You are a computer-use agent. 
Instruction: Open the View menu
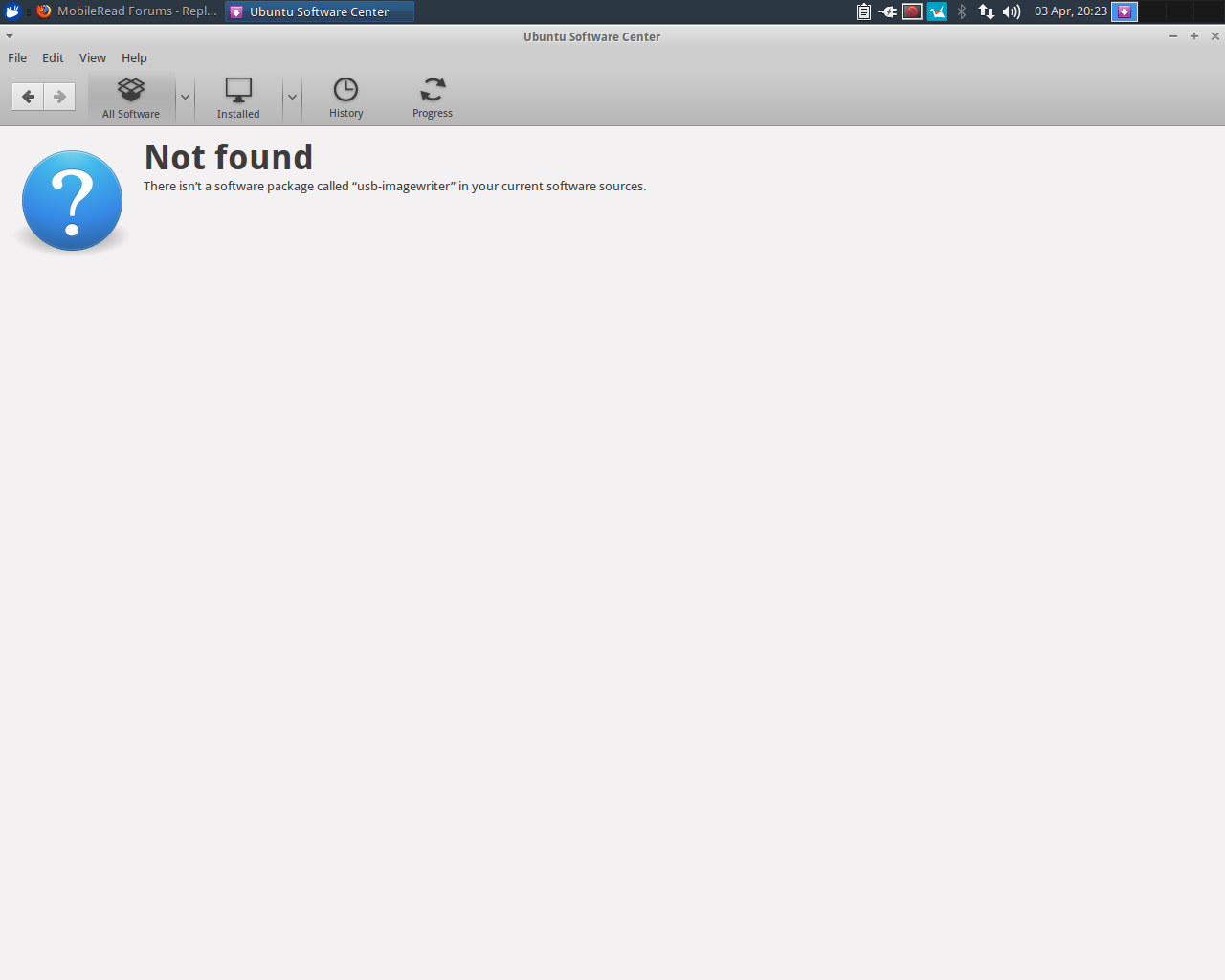tap(93, 57)
